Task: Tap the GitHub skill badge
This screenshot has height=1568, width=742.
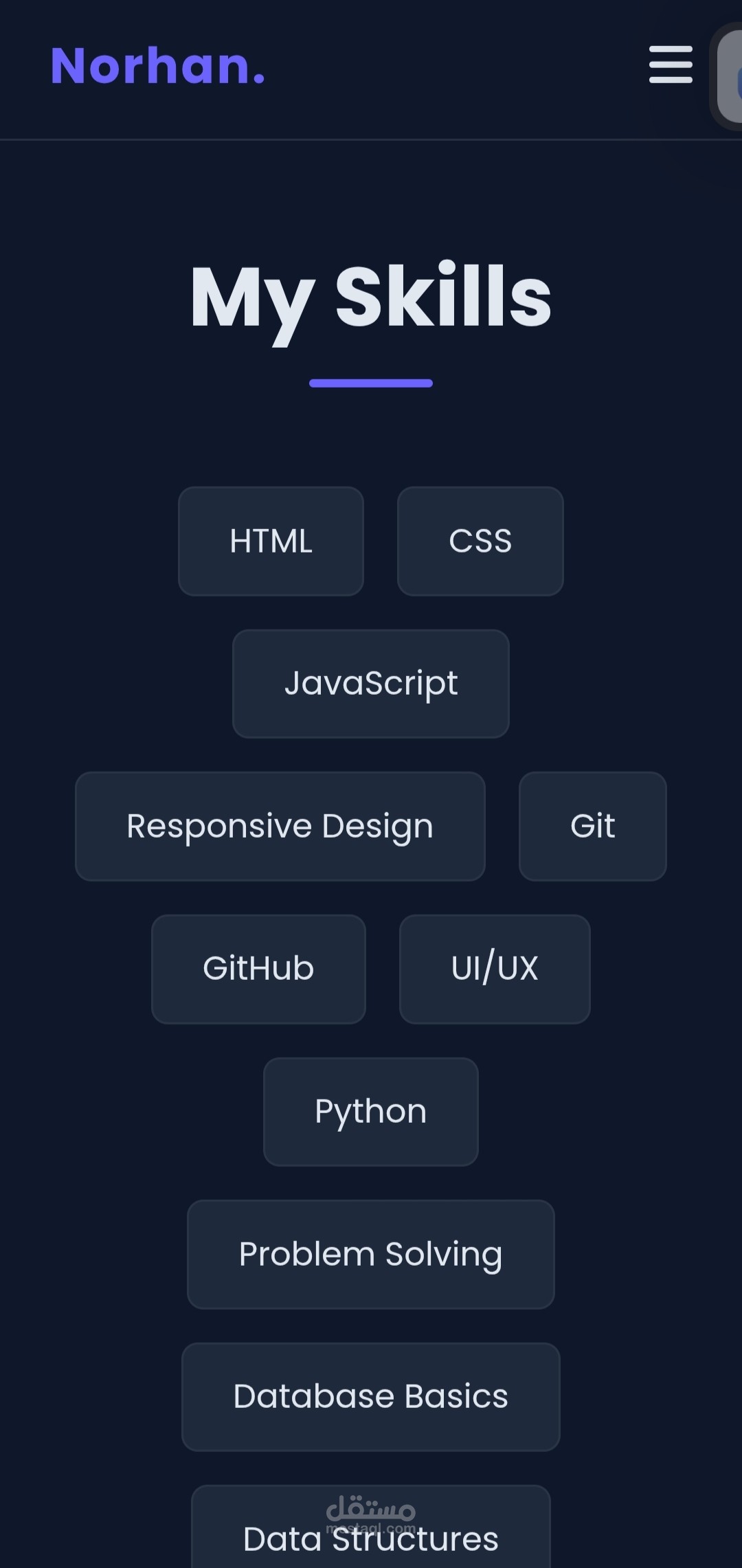Action: pyautogui.click(x=258, y=969)
